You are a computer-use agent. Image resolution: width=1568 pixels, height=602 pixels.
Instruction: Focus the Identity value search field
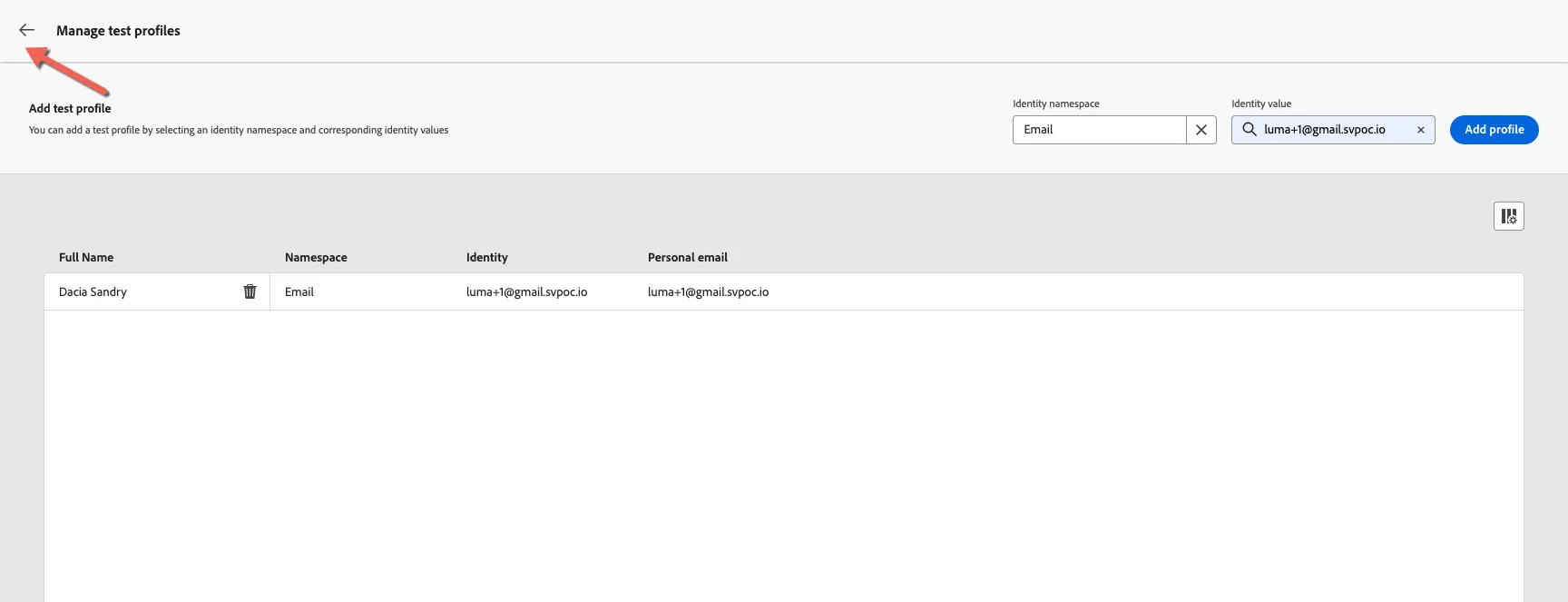tap(1333, 130)
